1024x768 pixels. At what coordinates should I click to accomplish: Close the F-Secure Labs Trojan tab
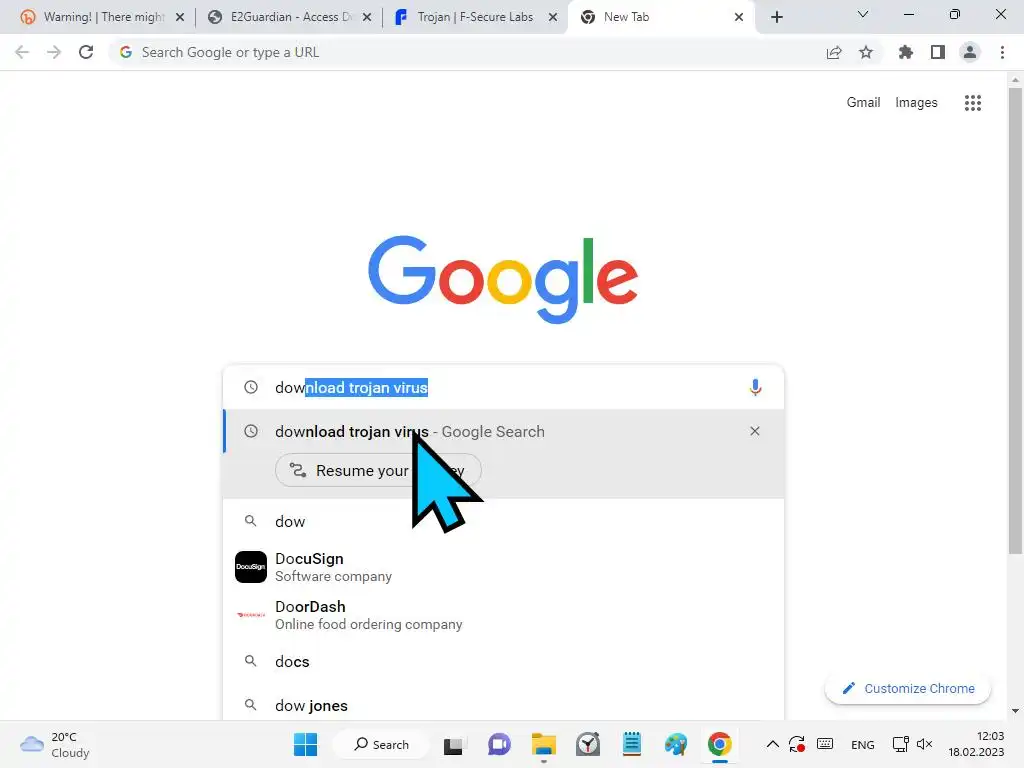coord(553,17)
